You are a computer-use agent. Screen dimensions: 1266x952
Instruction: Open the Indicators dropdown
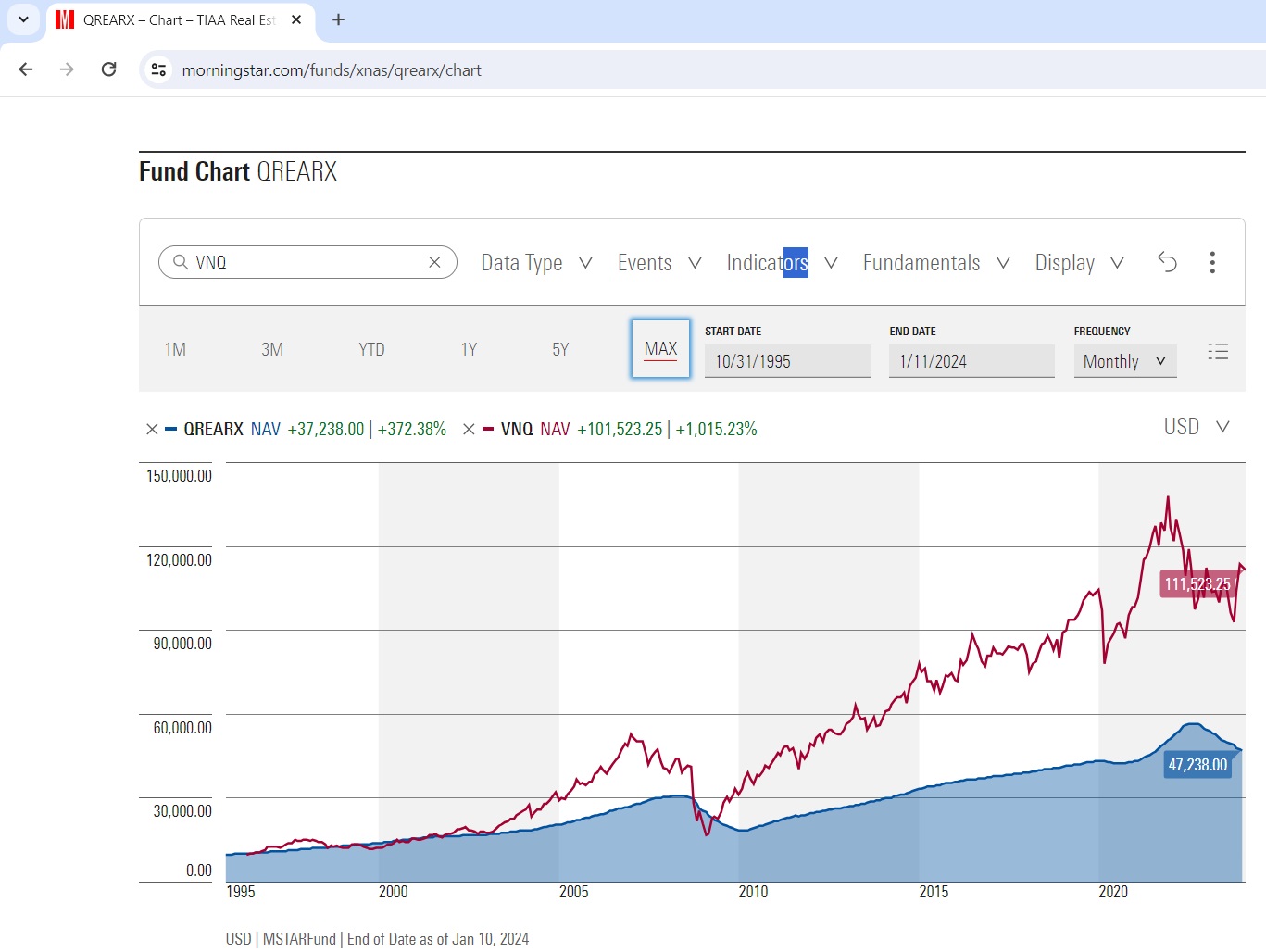tap(783, 263)
